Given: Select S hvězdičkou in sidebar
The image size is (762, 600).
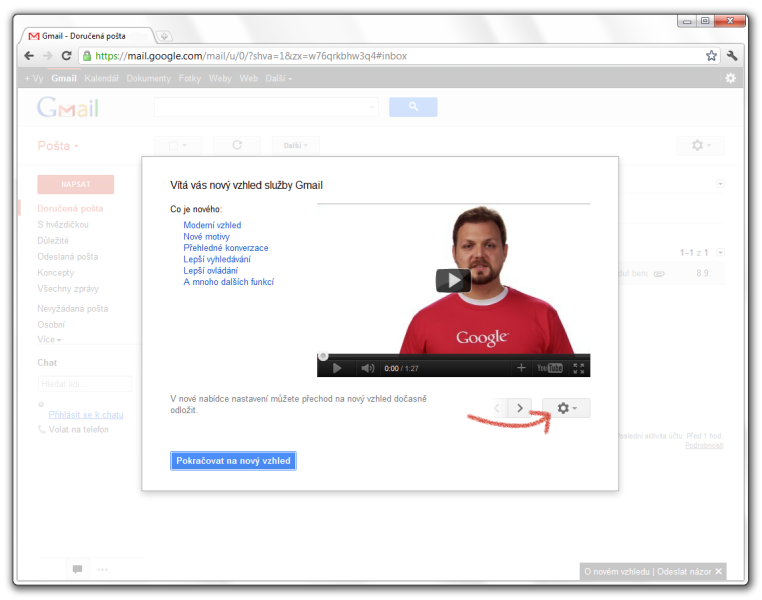Looking at the screenshot, I should (63, 224).
